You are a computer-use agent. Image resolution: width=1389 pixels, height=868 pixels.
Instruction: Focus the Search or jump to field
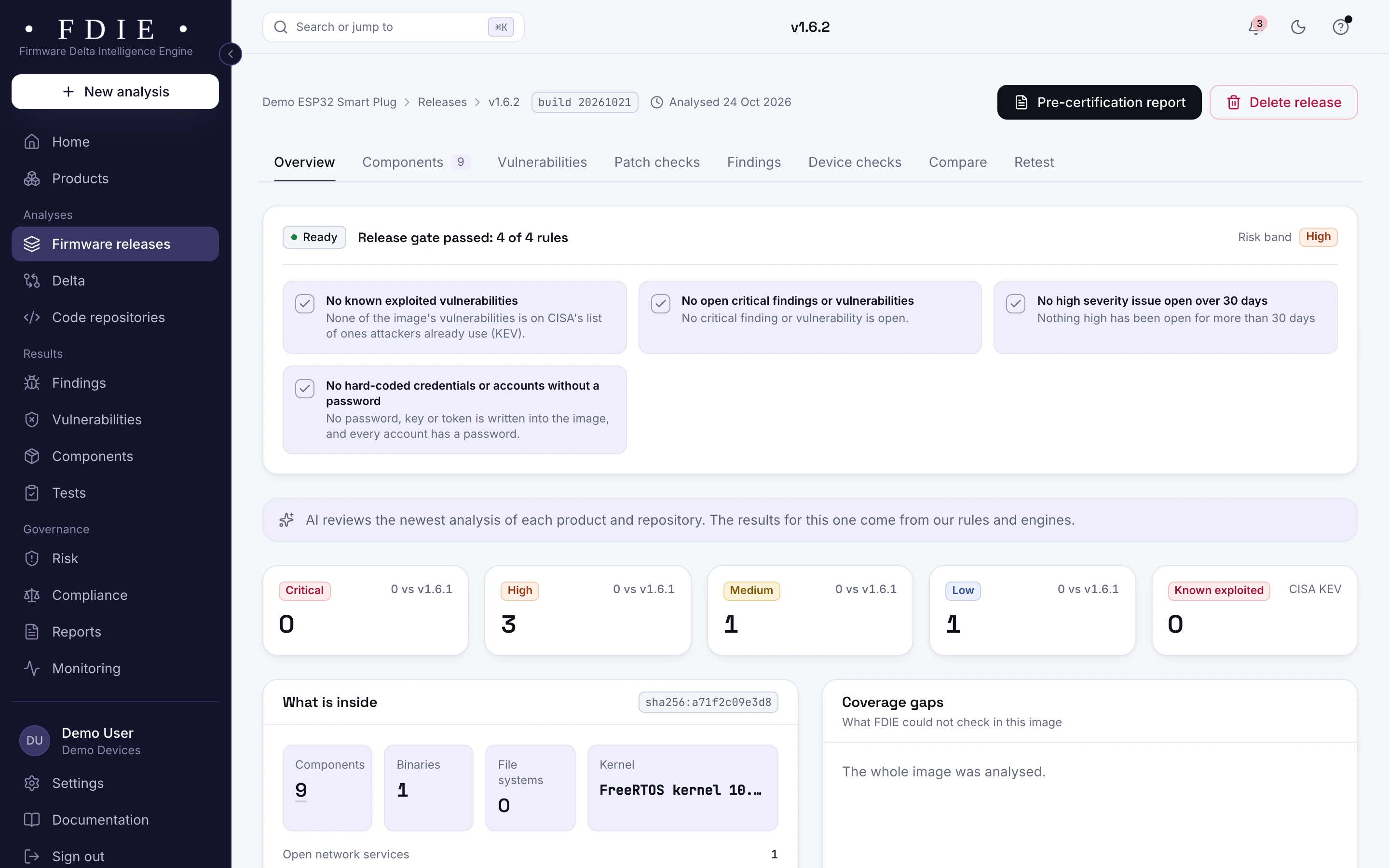393,27
